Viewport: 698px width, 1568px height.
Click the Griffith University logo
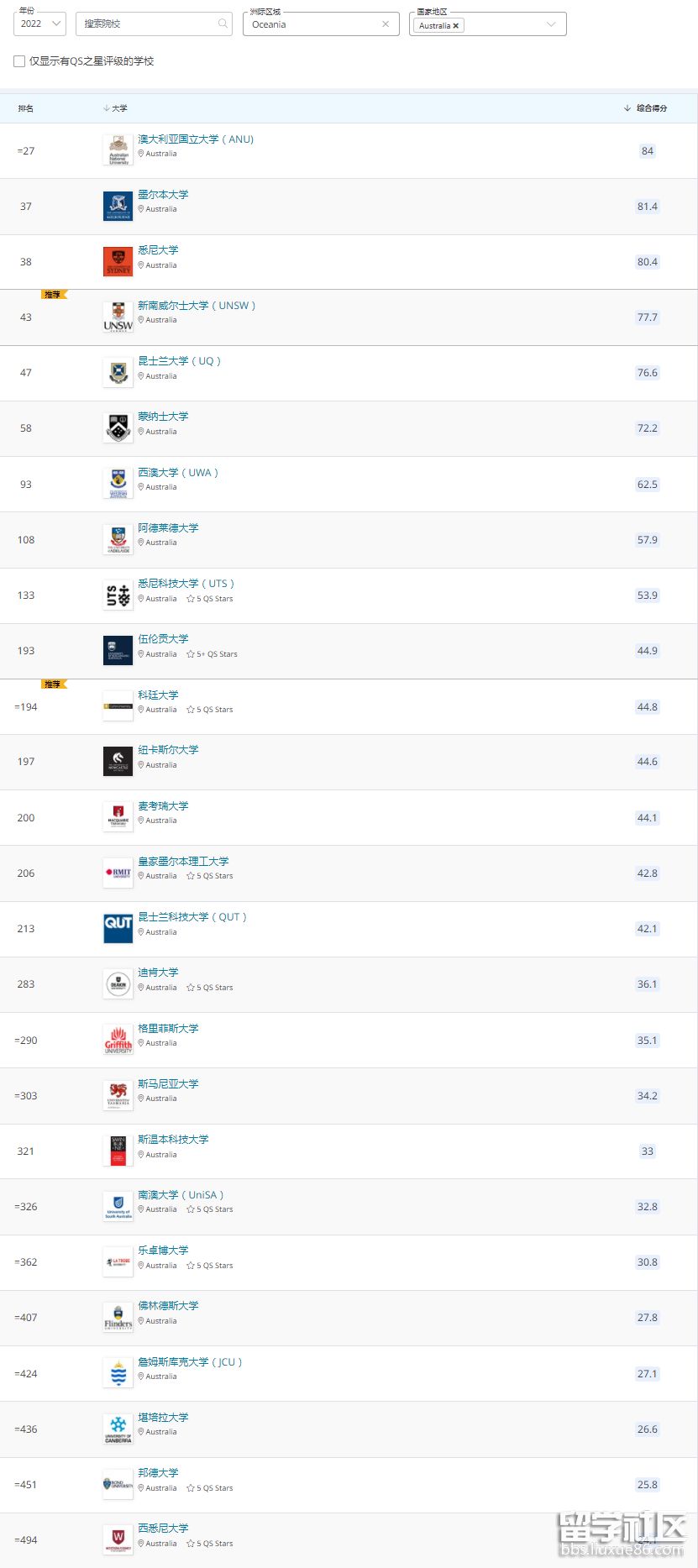click(x=118, y=1040)
